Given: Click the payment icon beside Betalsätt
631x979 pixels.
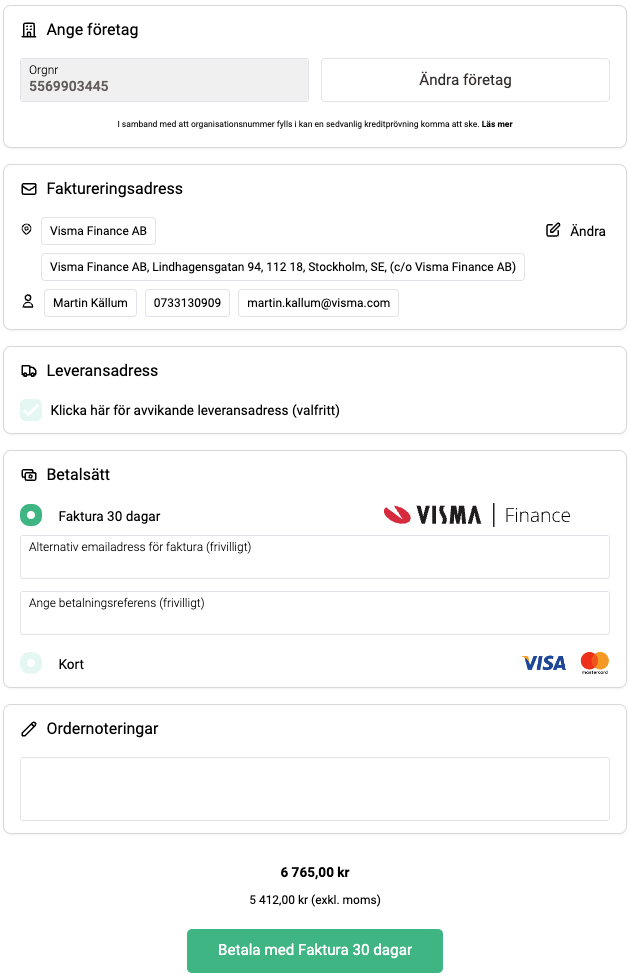Looking at the screenshot, I should (x=29, y=475).
